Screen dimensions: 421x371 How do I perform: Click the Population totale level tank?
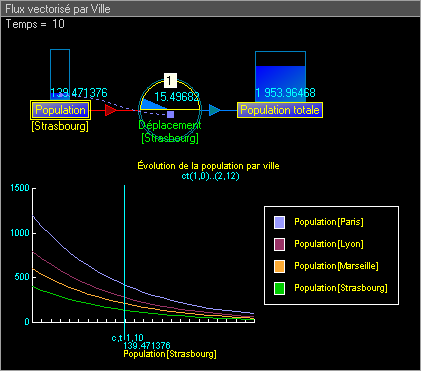coord(280,77)
